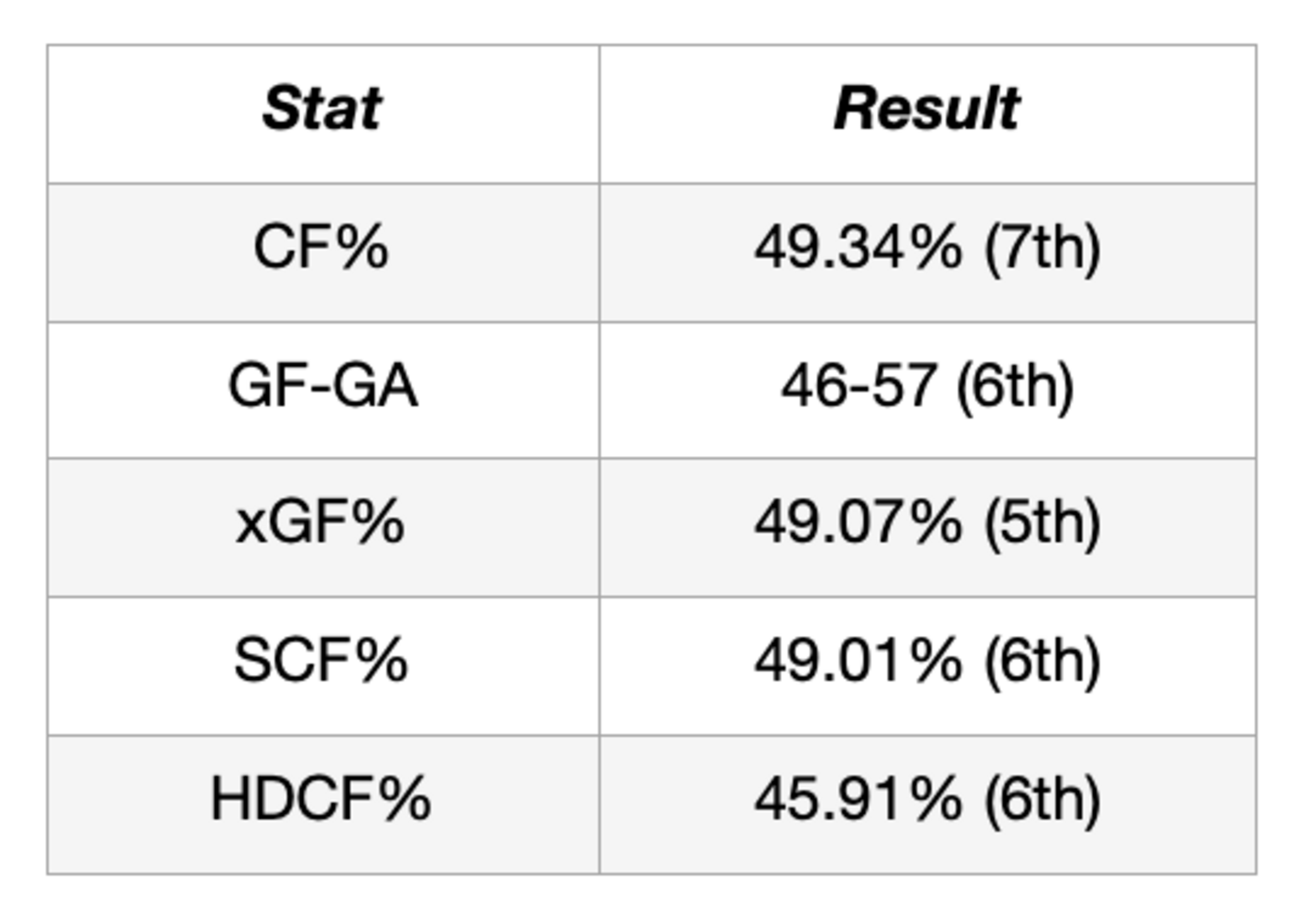Click the 49.34% value
Viewport: 1294px width, 924px height.
(858, 248)
